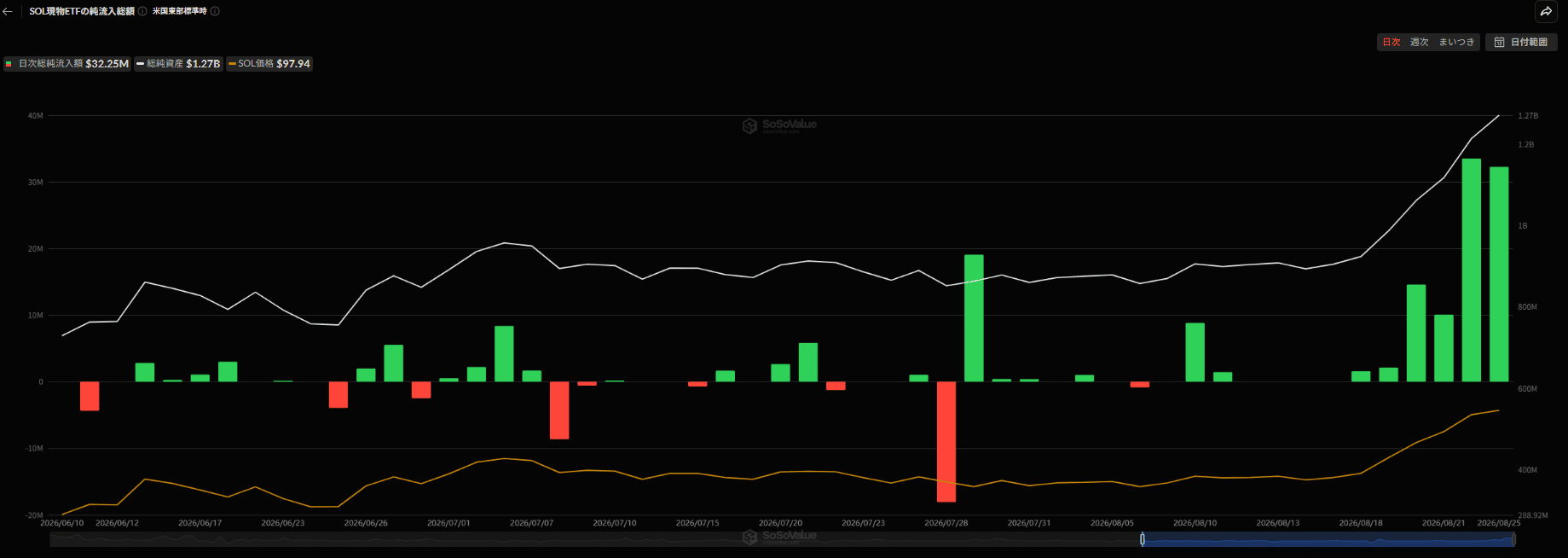
Task: Click the SoSoValue watermark logo atop the chart
Action: point(778,125)
